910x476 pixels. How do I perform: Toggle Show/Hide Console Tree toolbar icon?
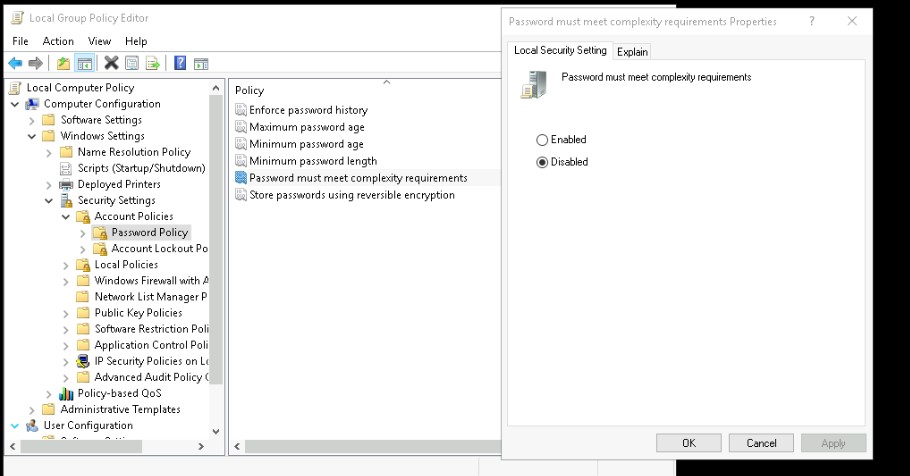pyautogui.click(x=85, y=63)
